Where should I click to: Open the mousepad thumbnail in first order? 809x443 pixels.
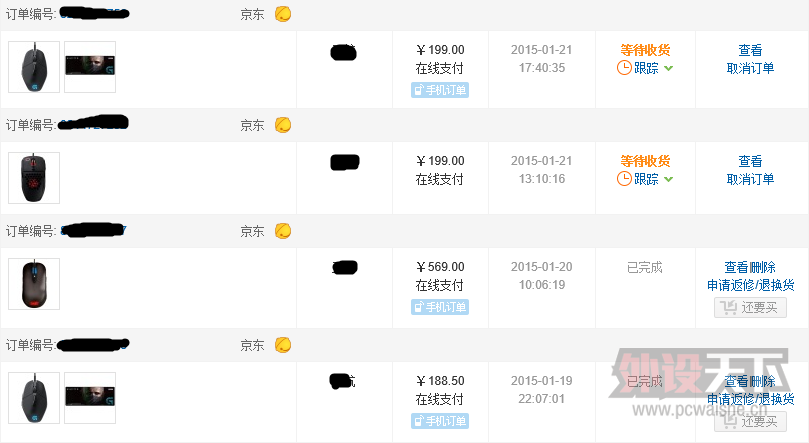pyautogui.click(x=90, y=67)
